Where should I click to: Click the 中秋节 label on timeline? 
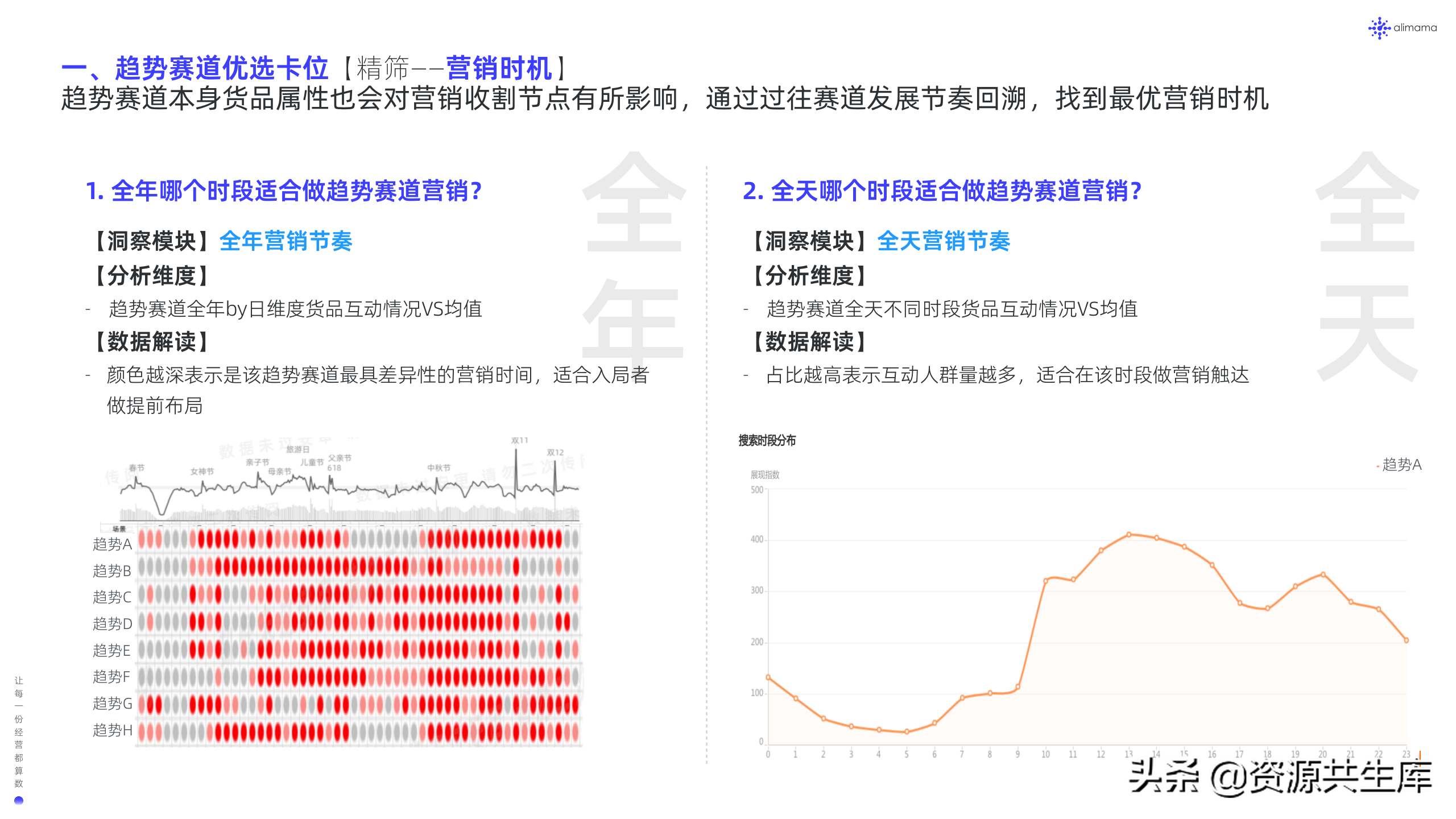pyautogui.click(x=439, y=468)
